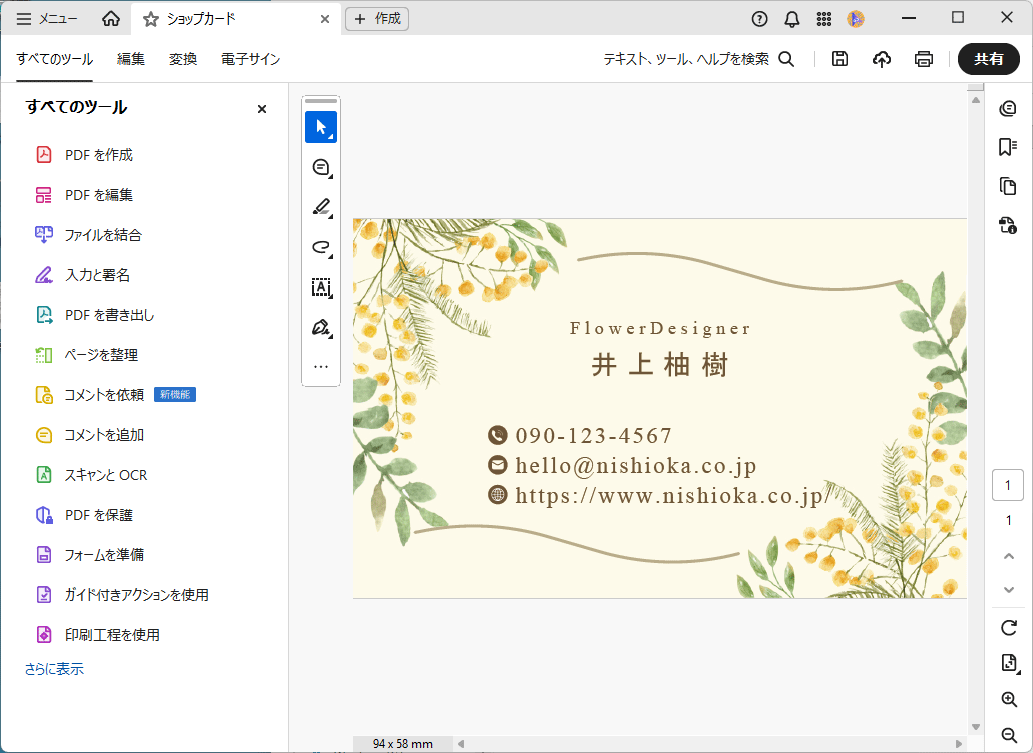1033x753 pixels.
Task: Click the page number input field
Action: click(1008, 484)
